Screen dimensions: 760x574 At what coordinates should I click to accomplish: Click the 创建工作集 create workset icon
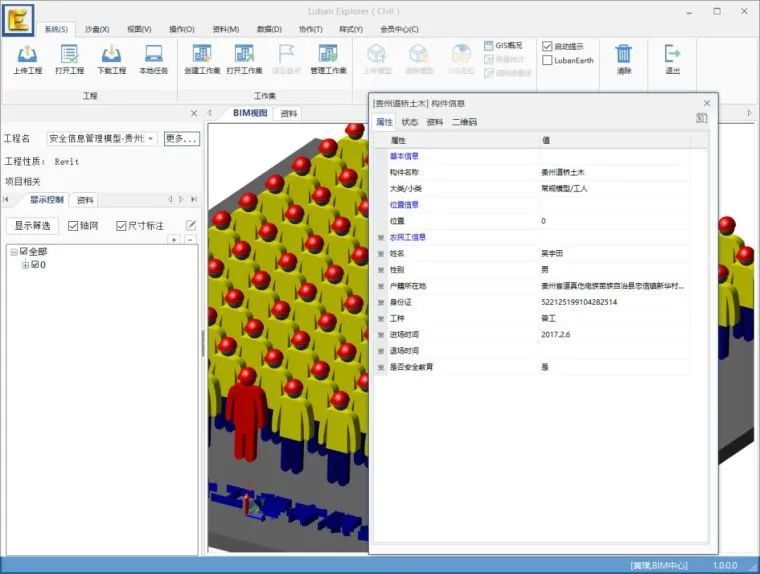[202, 54]
